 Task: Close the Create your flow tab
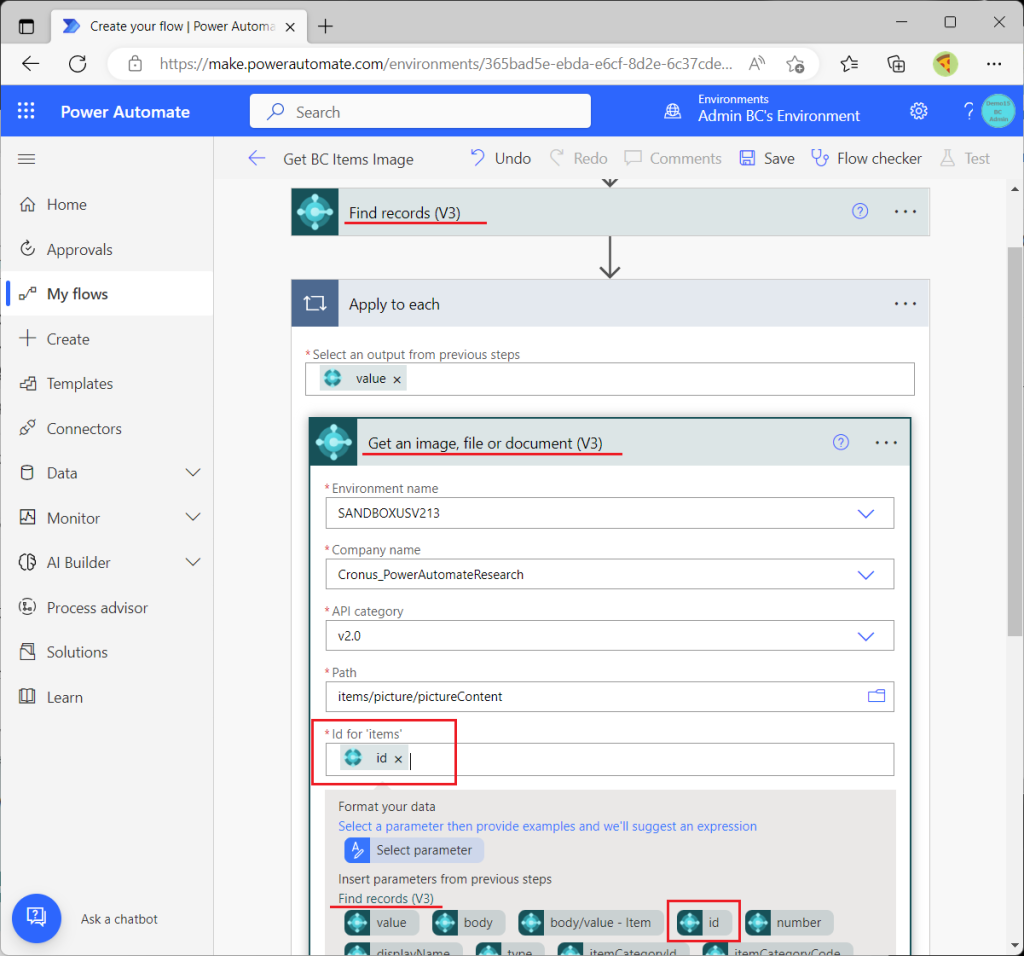[291, 27]
